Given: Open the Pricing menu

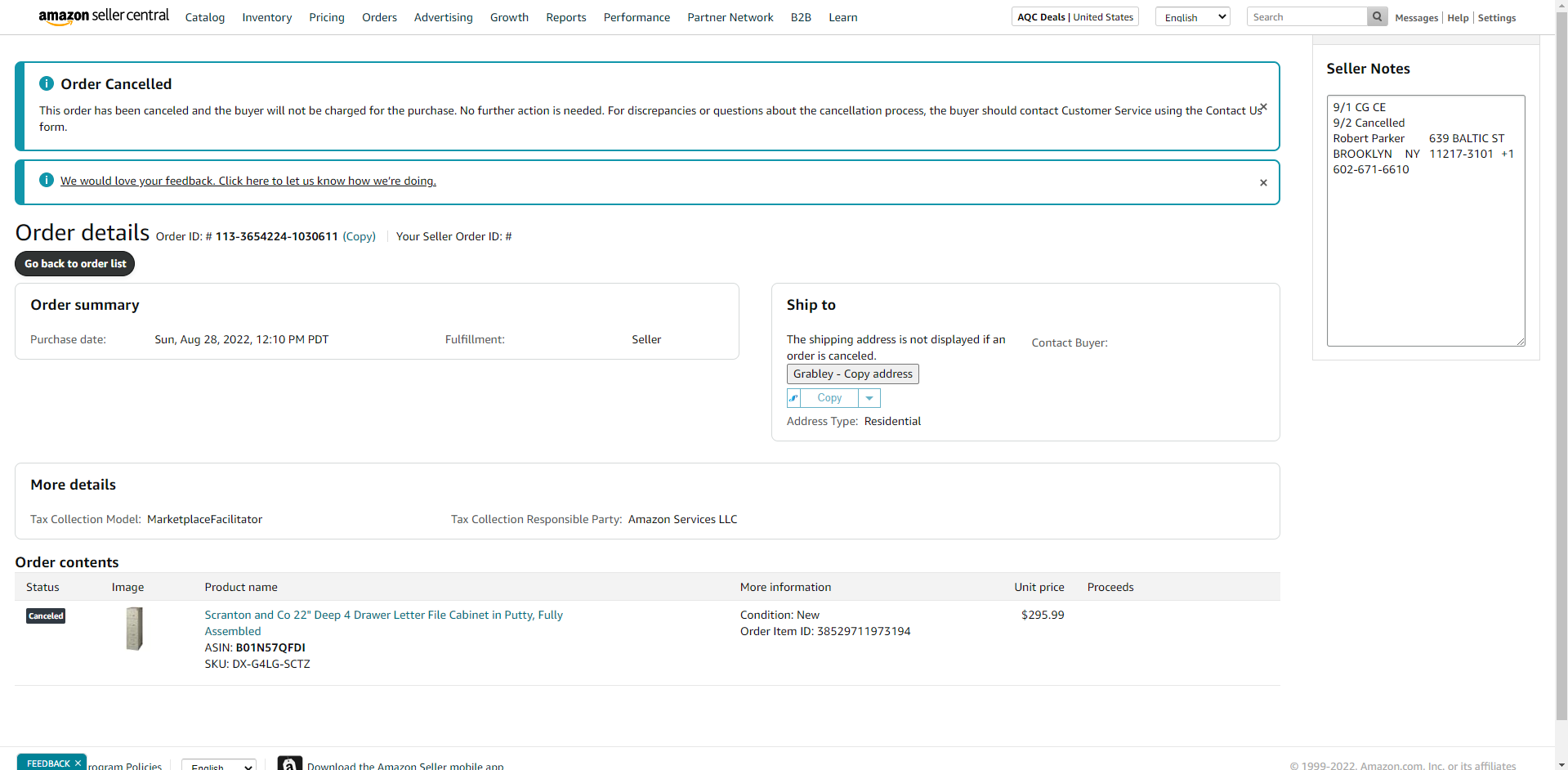Looking at the screenshot, I should (x=327, y=17).
